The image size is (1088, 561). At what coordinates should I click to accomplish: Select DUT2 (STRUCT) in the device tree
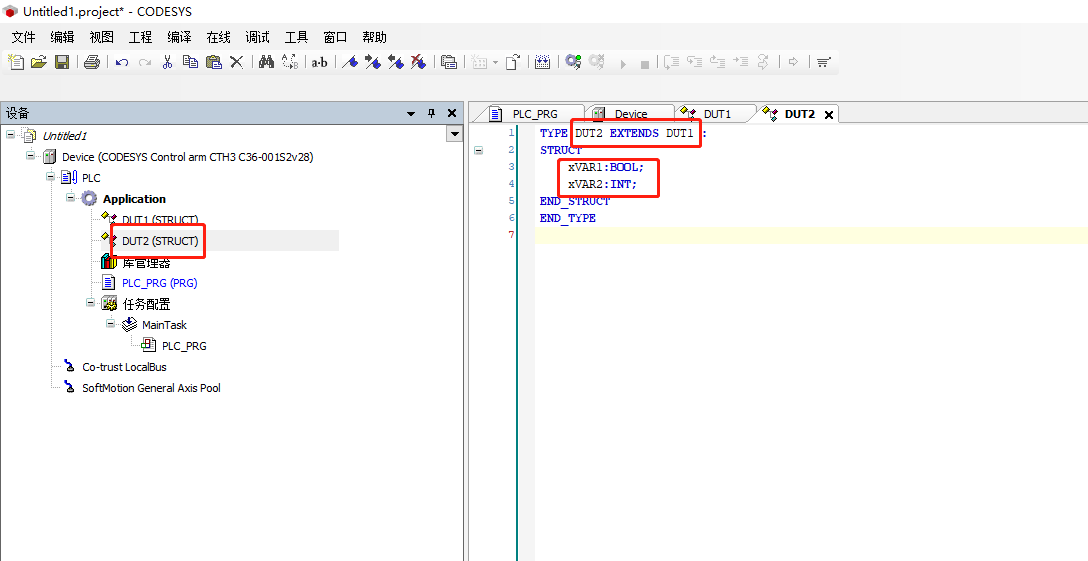point(160,241)
